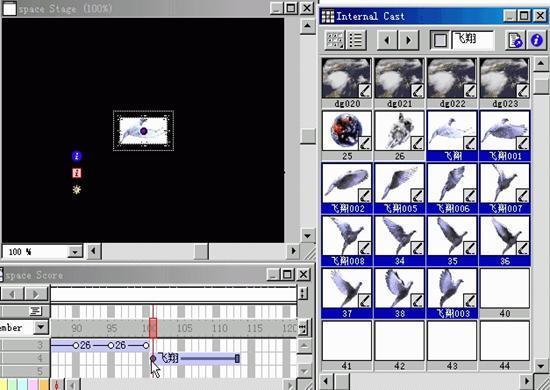Select empty cast slot 43

(452, 346)
